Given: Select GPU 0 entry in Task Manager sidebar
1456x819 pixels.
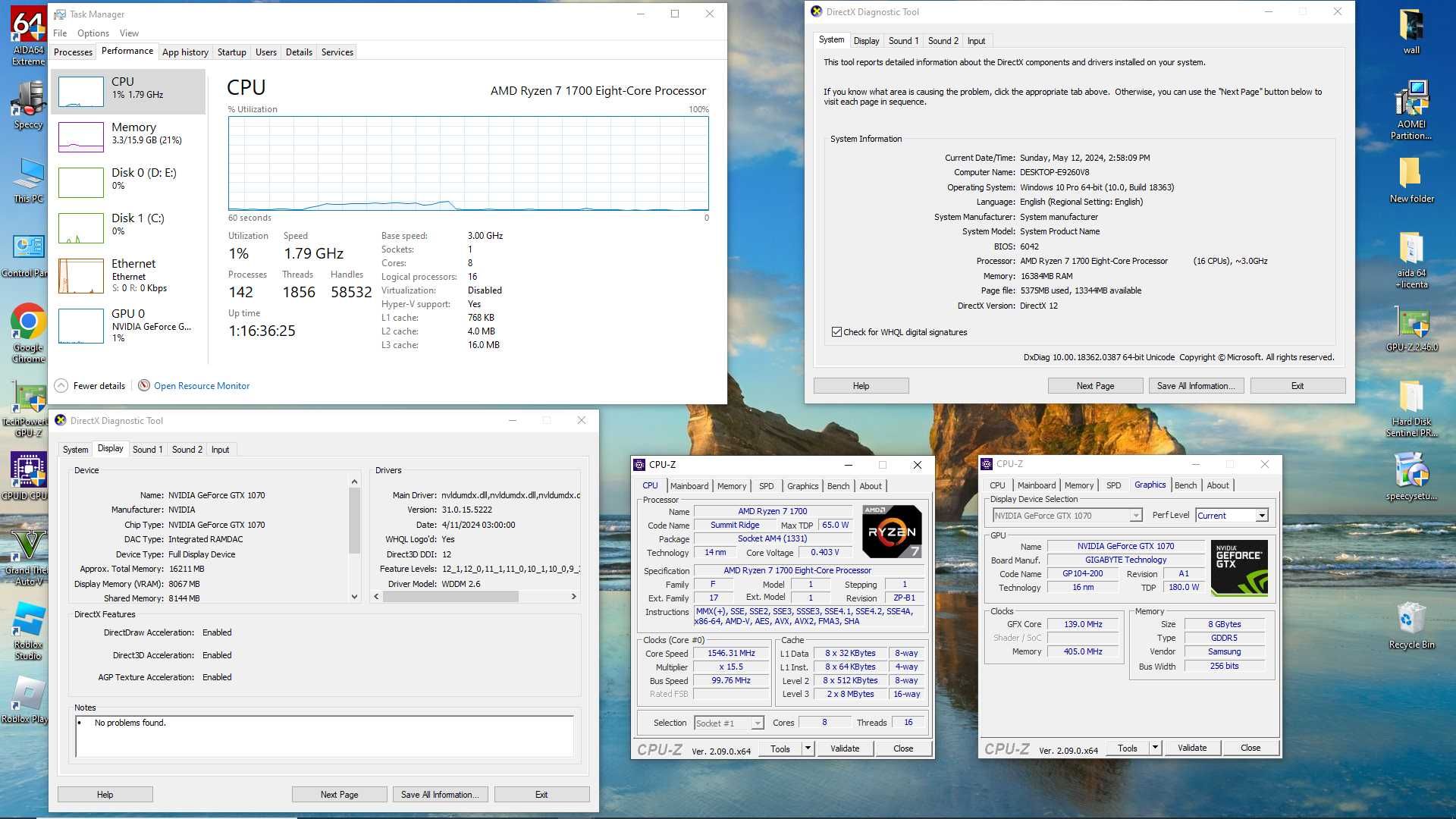Looking at the screenshot, I should click(128, 325).
